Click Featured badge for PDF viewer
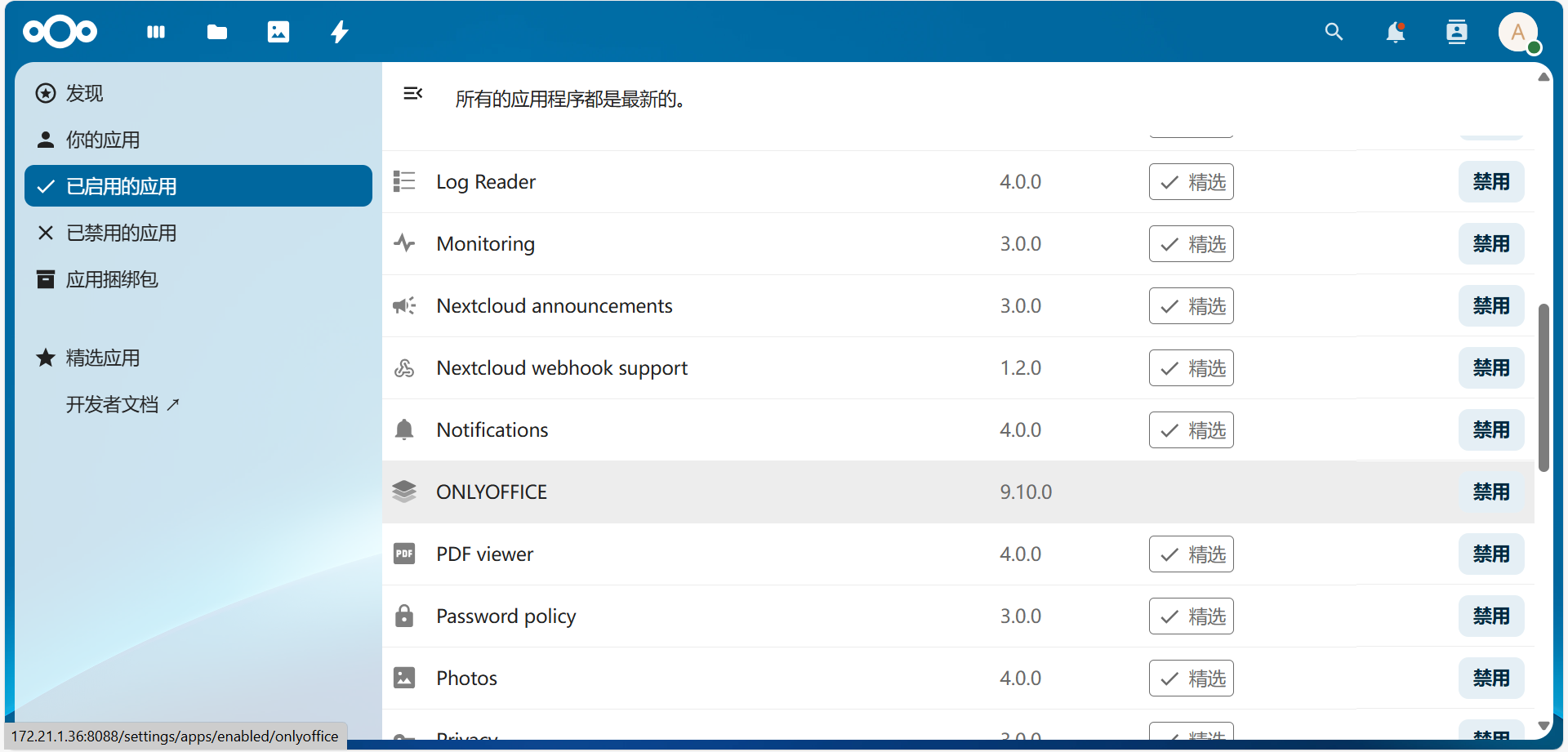1568x752 pixels. [x=1192, y=554]
